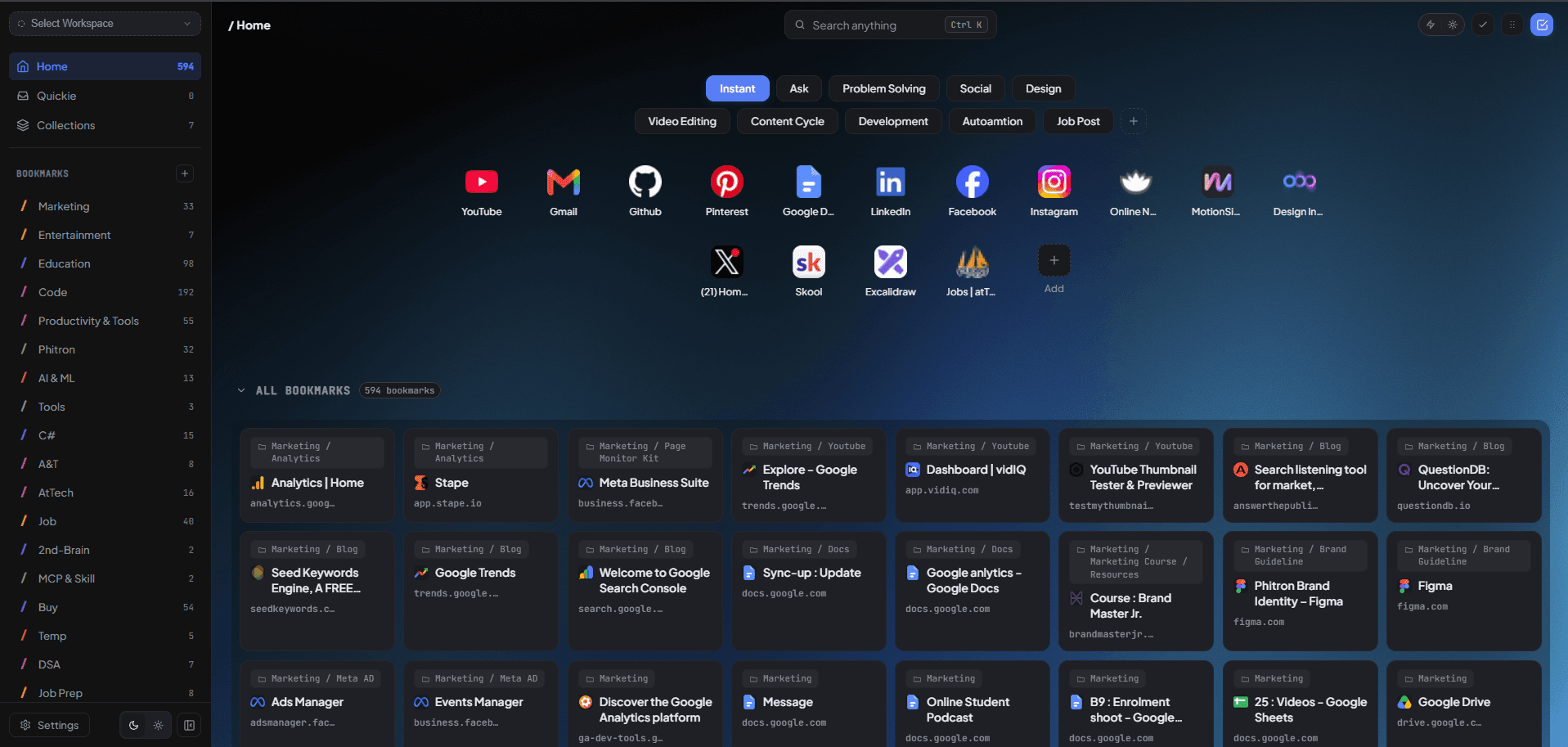Open the Analytics | Home bookmark card
Viewport: 1568px width, 747px height.
click(x=317, y=475)
